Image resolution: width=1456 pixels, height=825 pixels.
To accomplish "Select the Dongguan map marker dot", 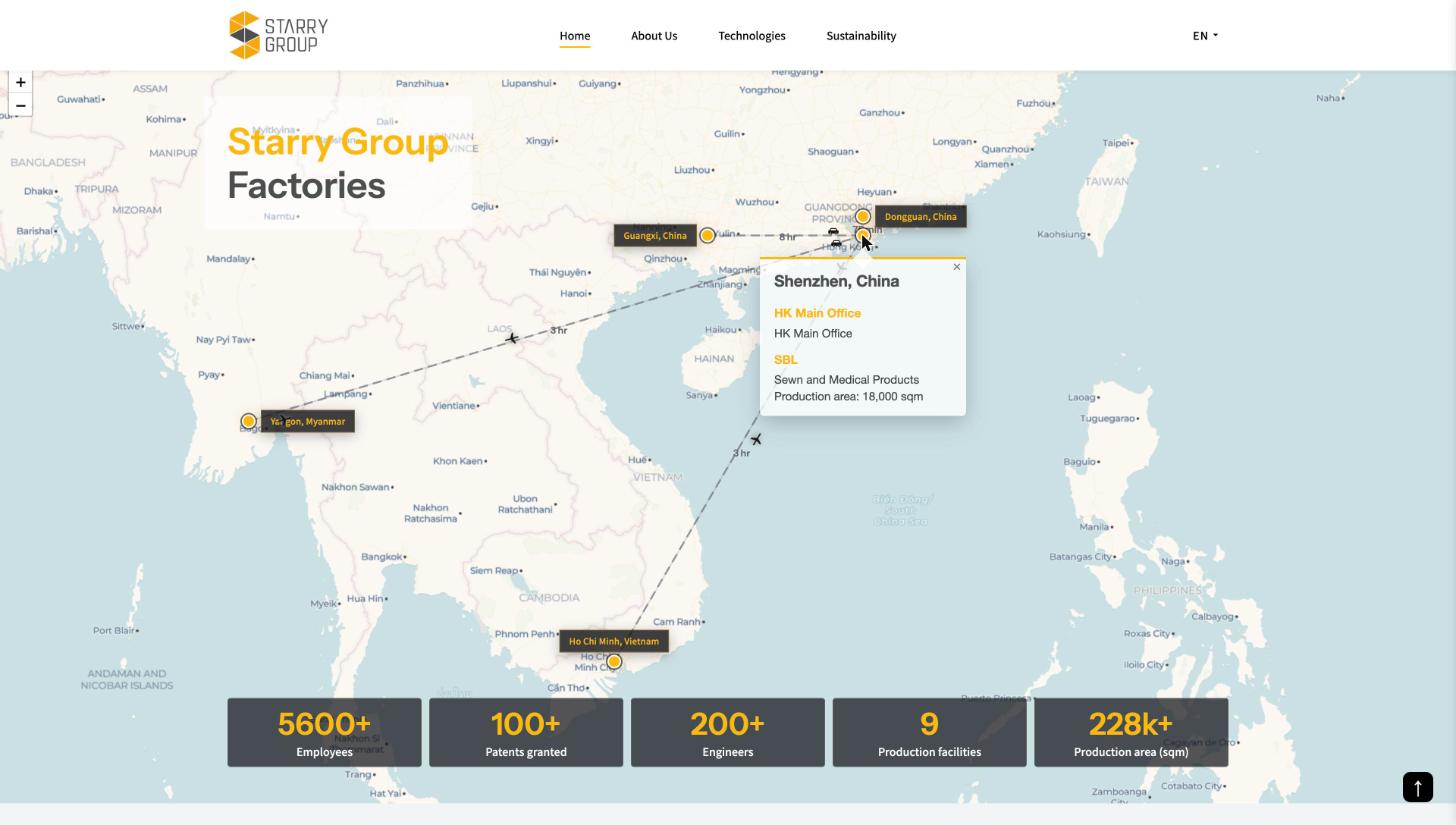I will tap(863, 216).
